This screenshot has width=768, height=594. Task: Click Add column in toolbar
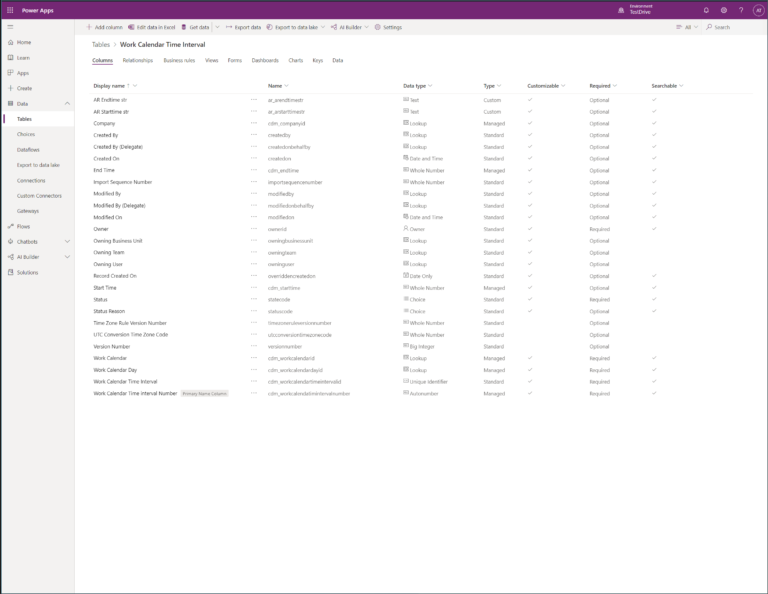click(105, 27)
